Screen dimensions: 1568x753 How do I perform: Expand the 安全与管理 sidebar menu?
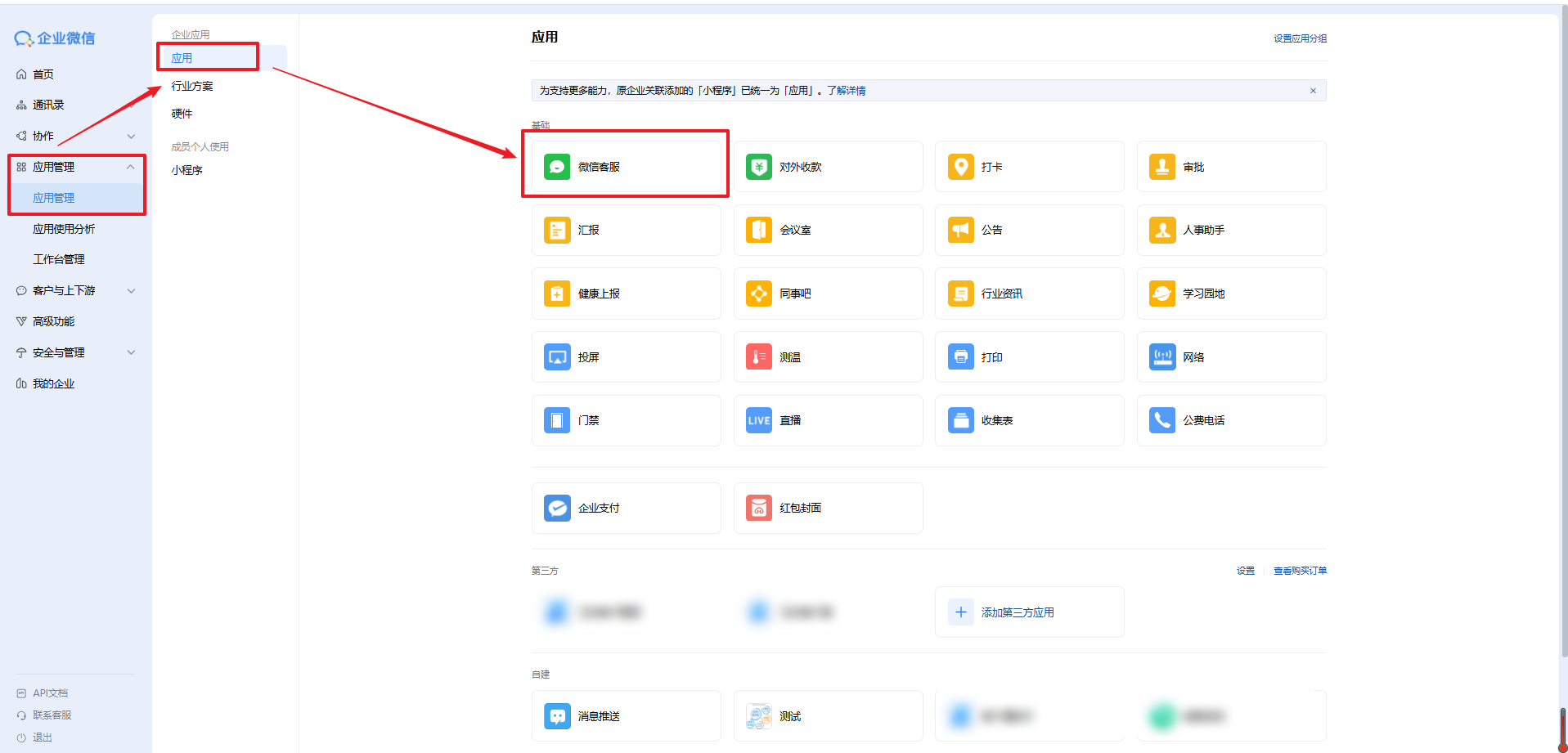(x=131, y=352)
